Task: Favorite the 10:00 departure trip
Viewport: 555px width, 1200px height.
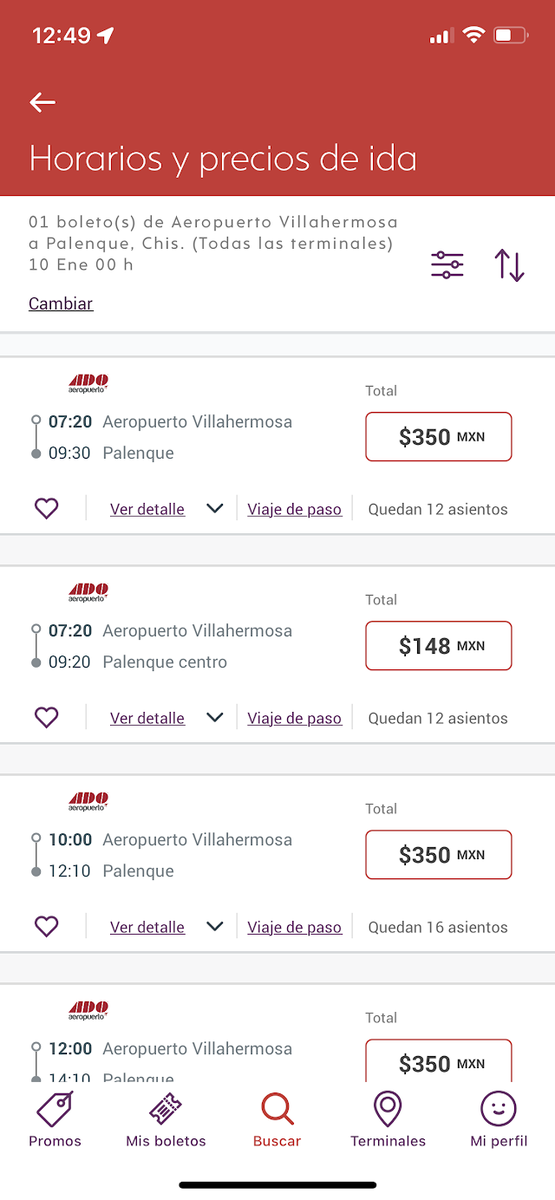Action: [46, 927]
